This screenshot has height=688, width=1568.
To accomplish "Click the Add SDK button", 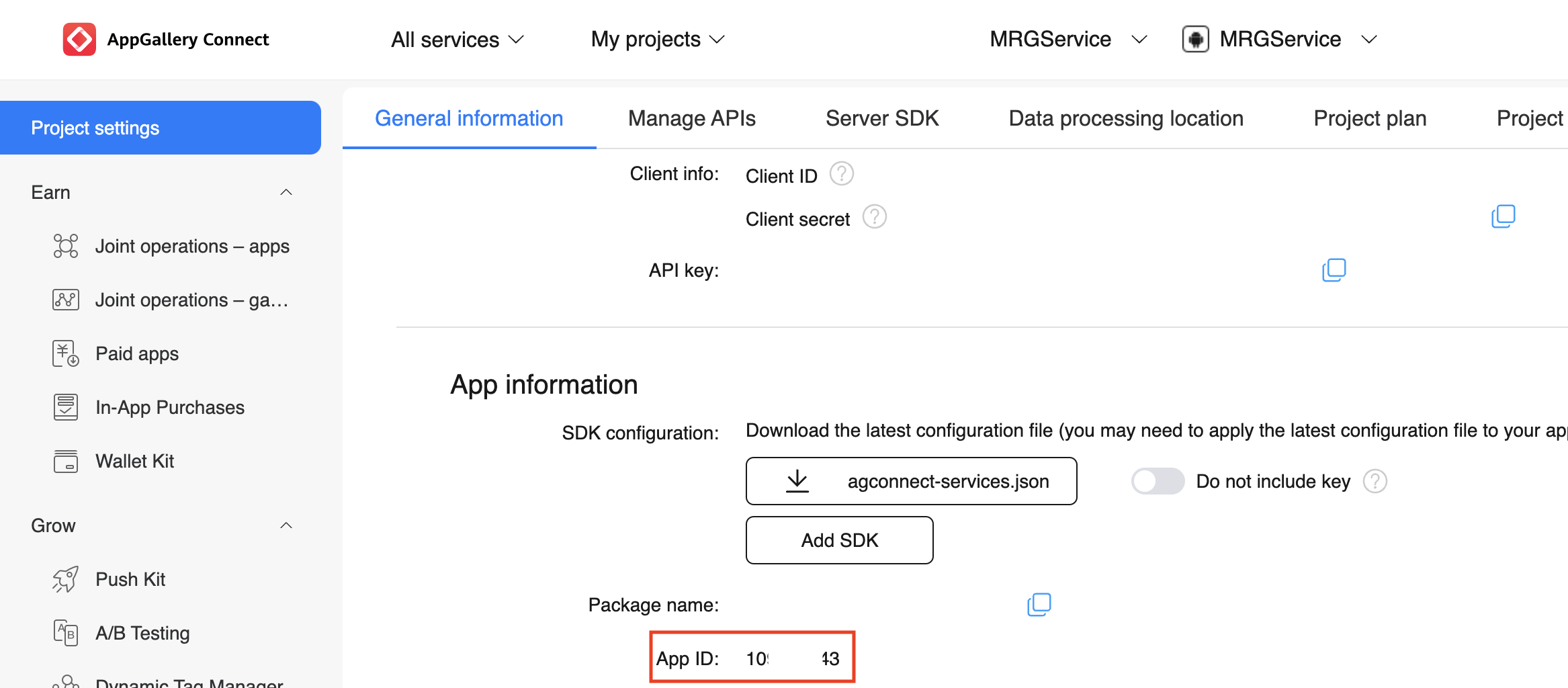I will pos(839,540).
